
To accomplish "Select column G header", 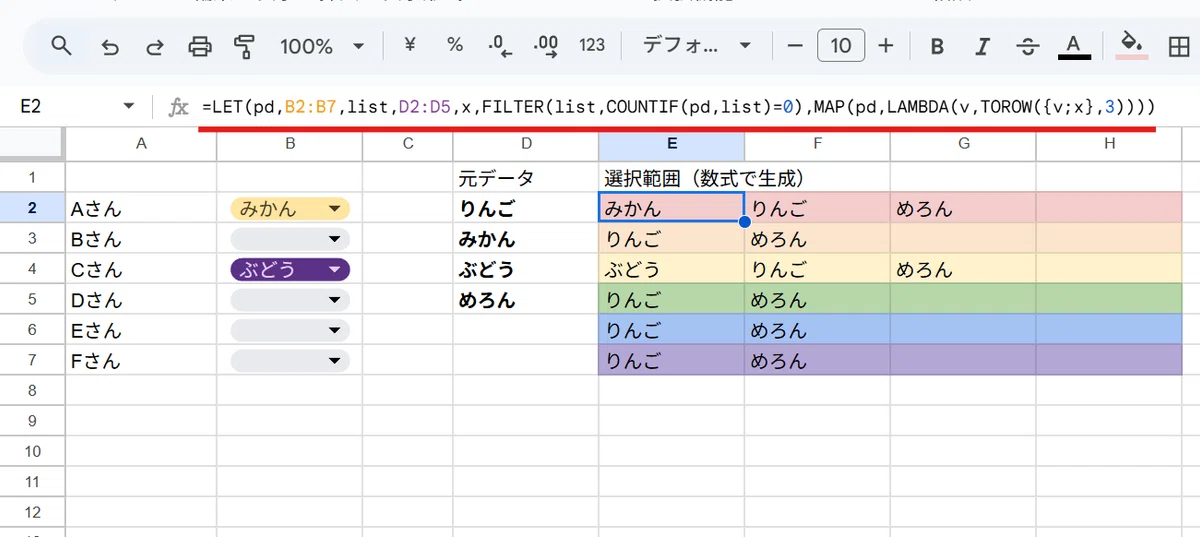I will click(963, 144).
